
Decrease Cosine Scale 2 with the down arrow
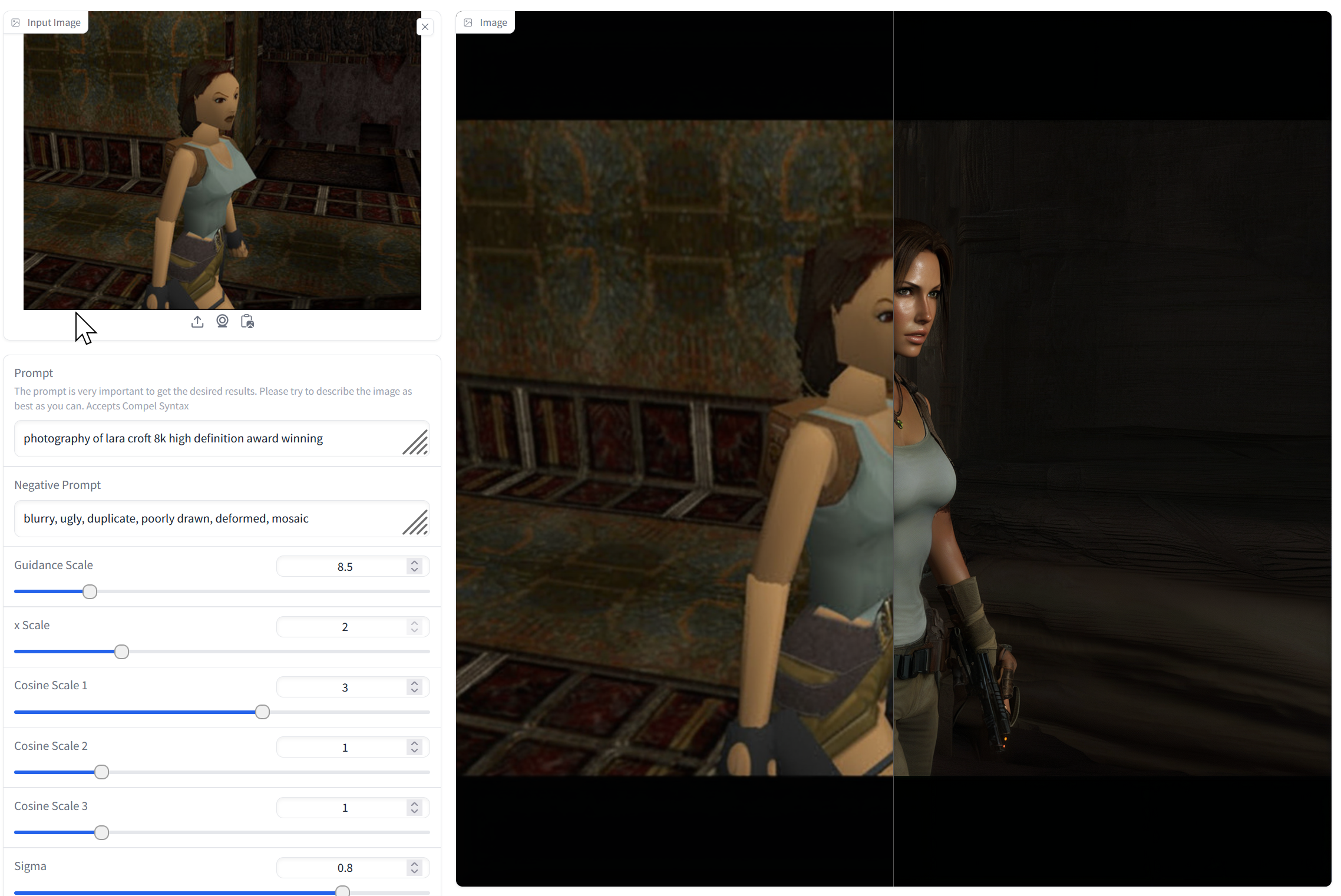point(415,751)
